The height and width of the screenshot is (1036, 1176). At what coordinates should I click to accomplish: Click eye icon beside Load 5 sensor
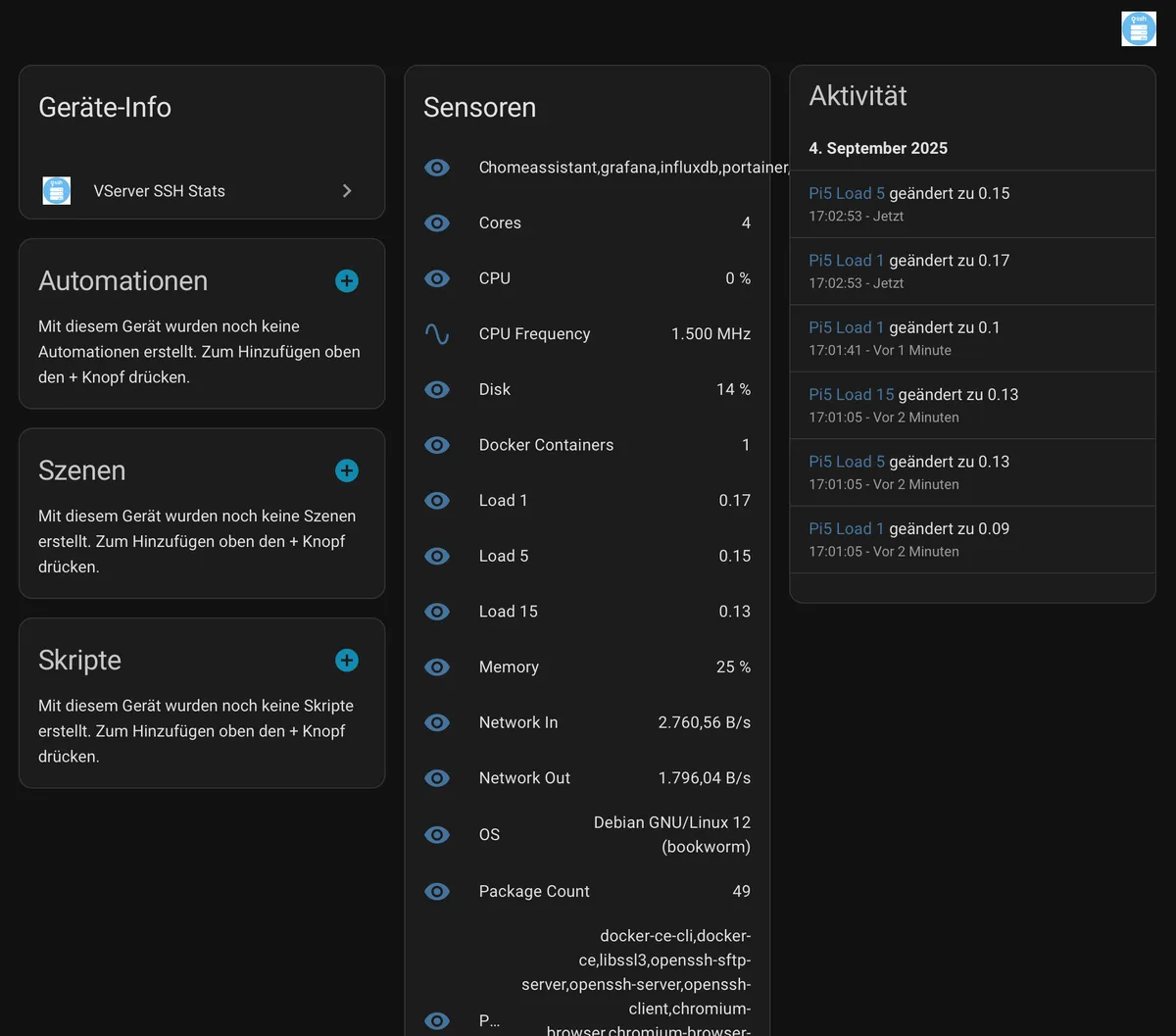point(437,556)
